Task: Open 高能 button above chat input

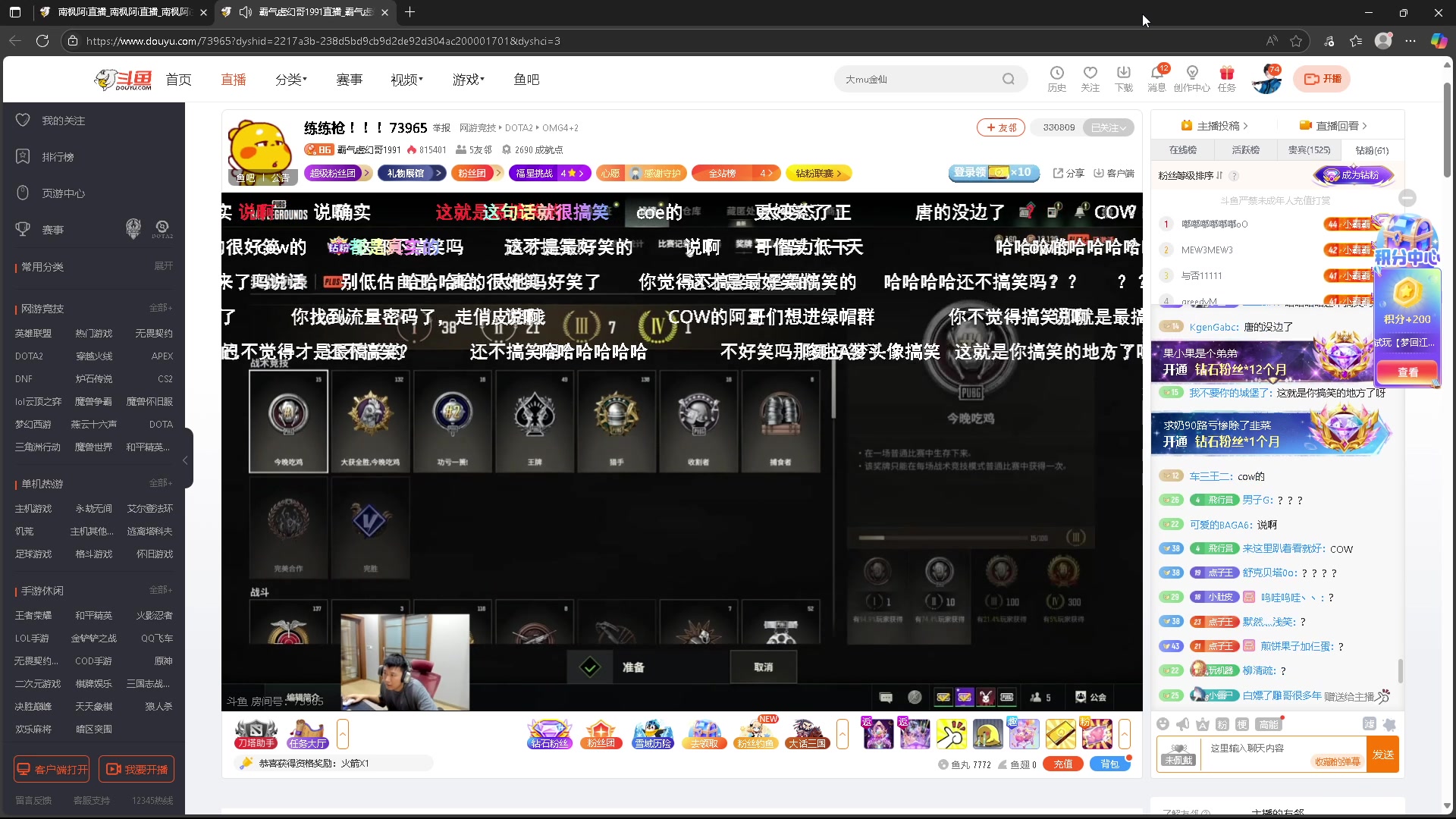Action: (1268, 724)
